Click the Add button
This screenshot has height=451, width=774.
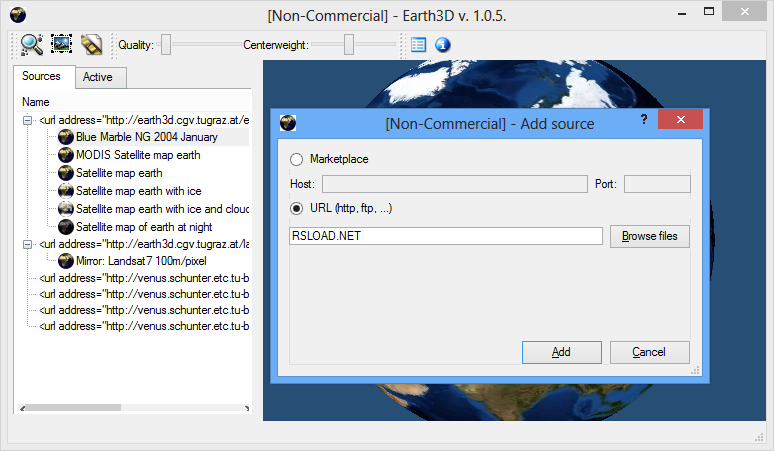pos(562,352)
